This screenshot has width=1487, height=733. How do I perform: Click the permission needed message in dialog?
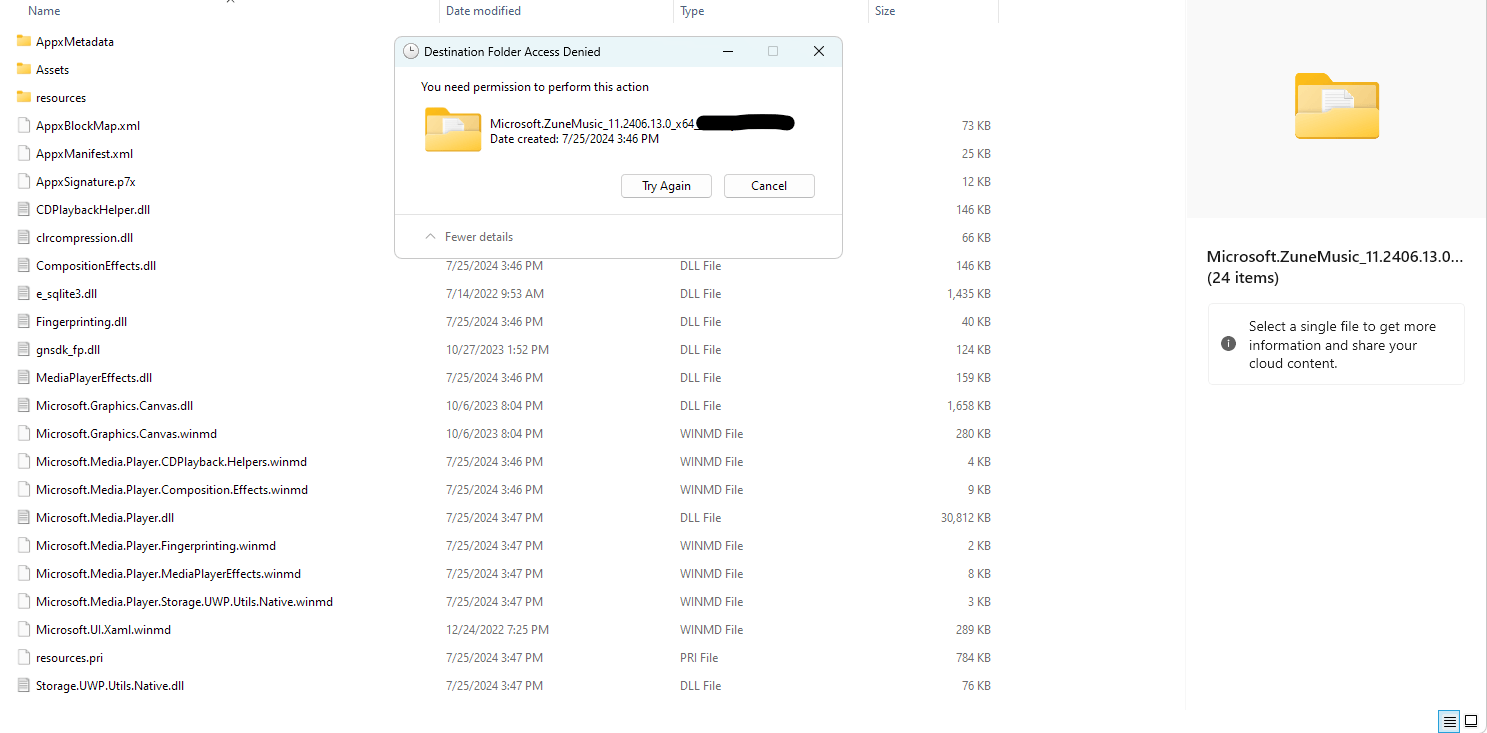point(535,87)
